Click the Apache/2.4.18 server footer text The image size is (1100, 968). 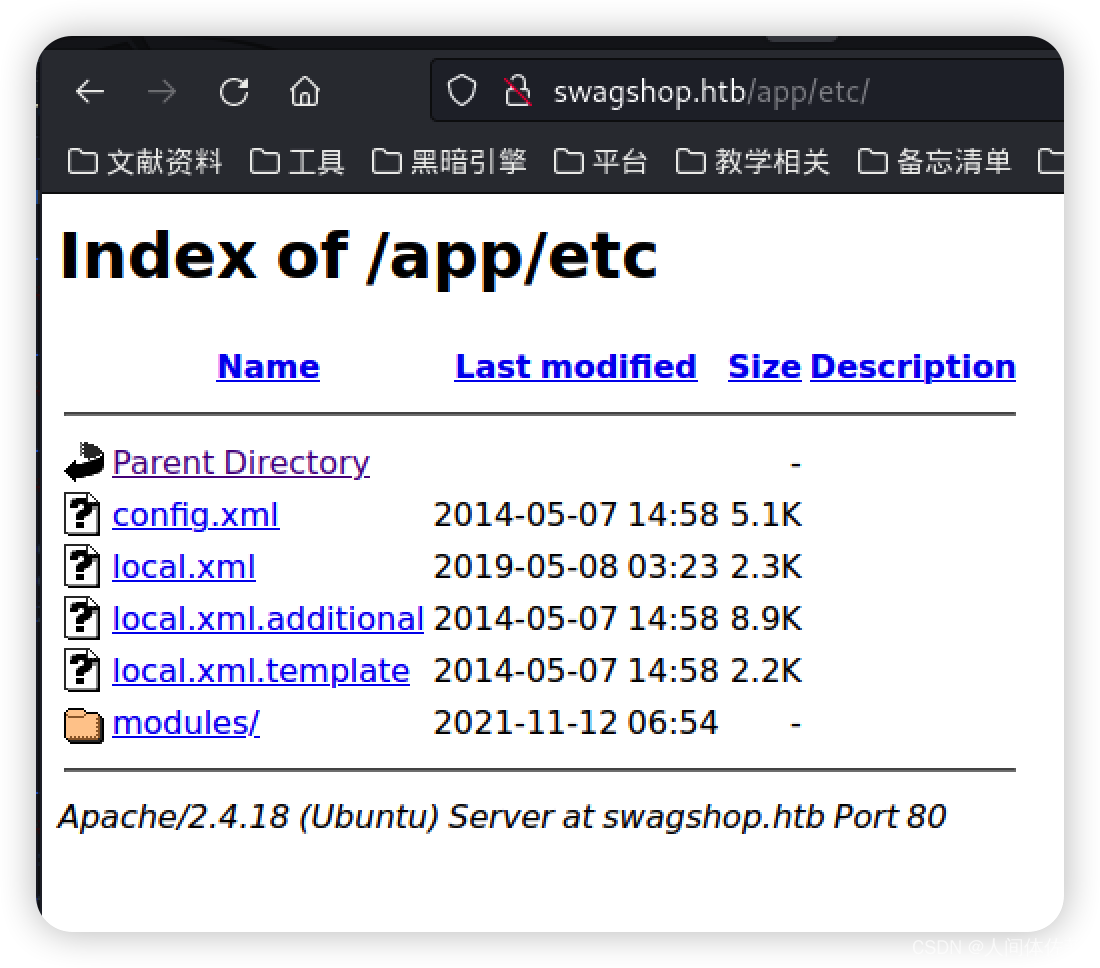(x=502, y=816)
